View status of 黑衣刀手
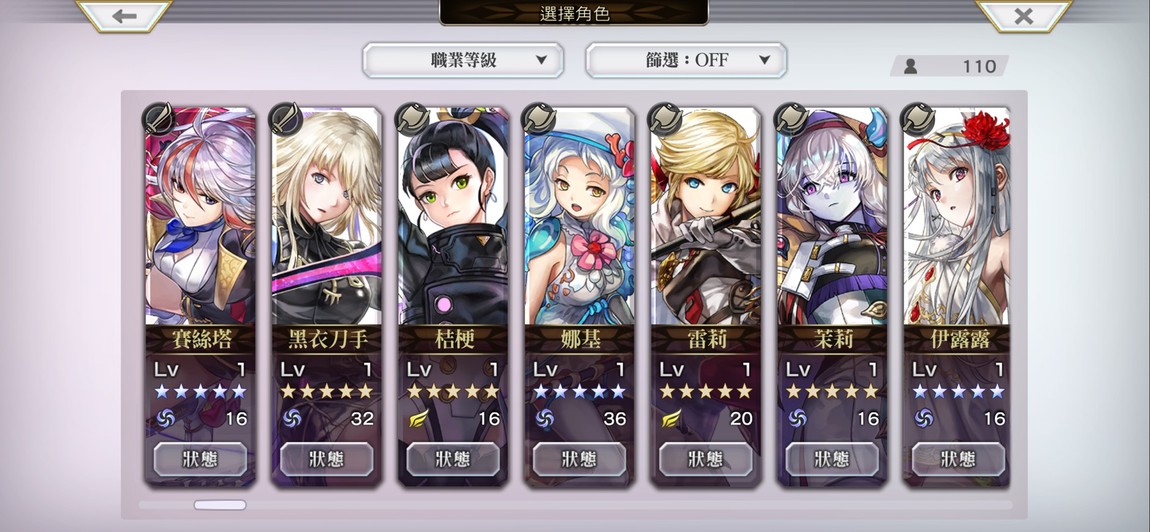The width and height of the screenshot is (1150, 532). coord(326,459)
